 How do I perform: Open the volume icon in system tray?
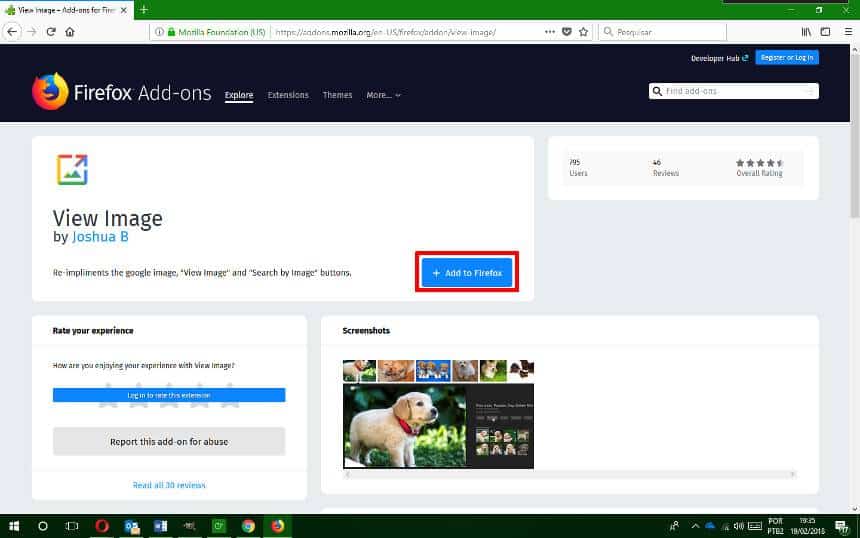739,526
